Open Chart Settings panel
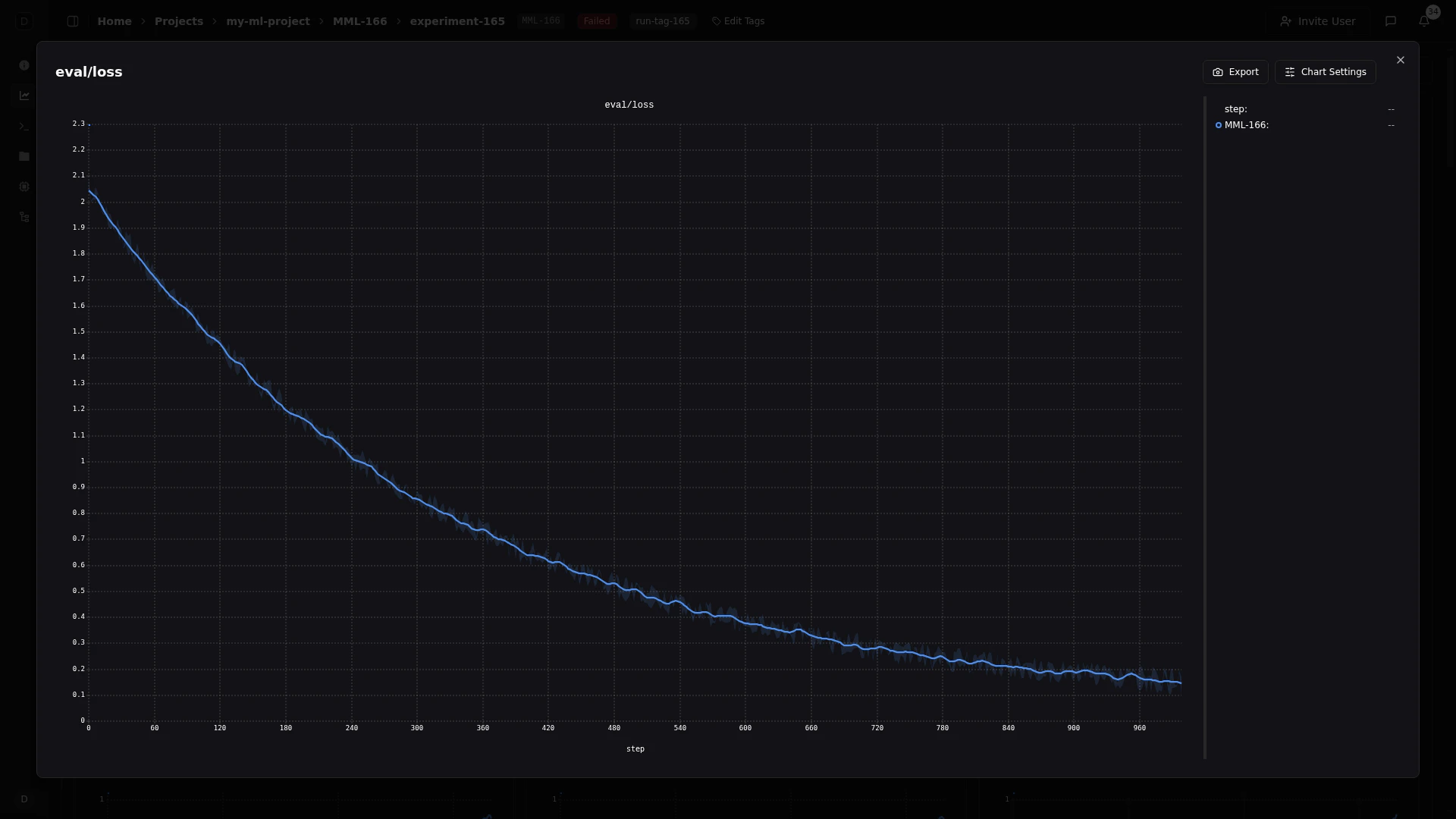The image size is (1456, 819). [1325, 72]
